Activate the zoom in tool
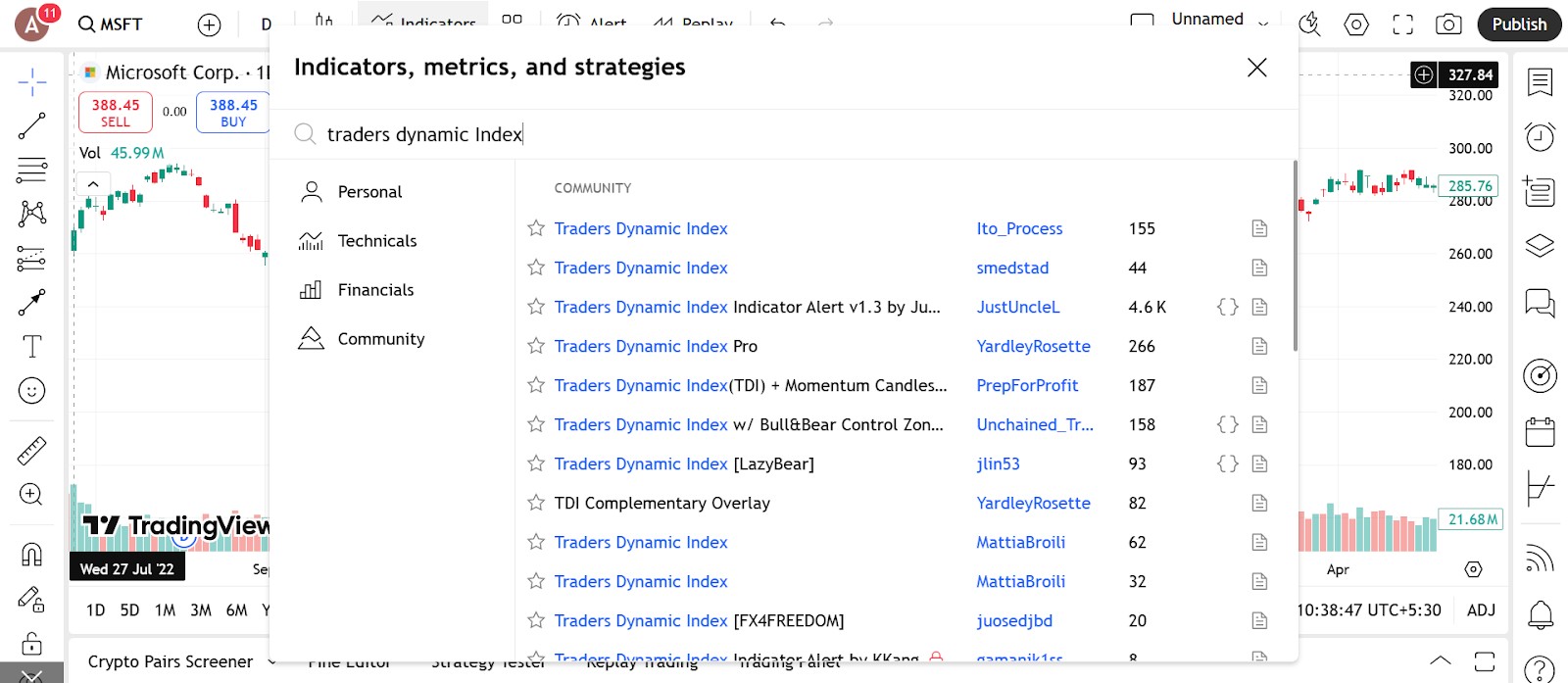Image resolution: width=1568 pixels, height=683 pixels. (31, 495)
